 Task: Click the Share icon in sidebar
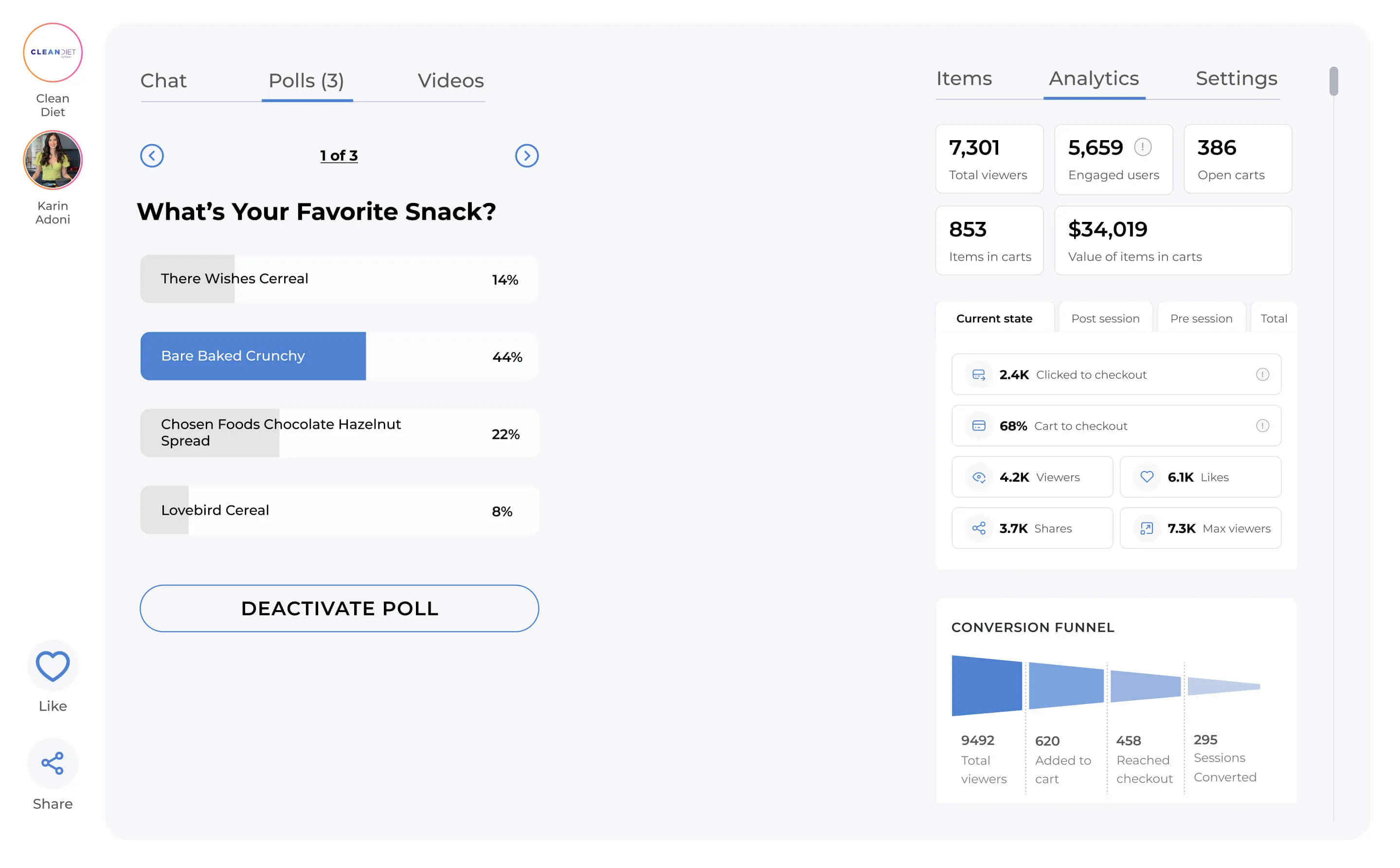click(x=53, y=763)
